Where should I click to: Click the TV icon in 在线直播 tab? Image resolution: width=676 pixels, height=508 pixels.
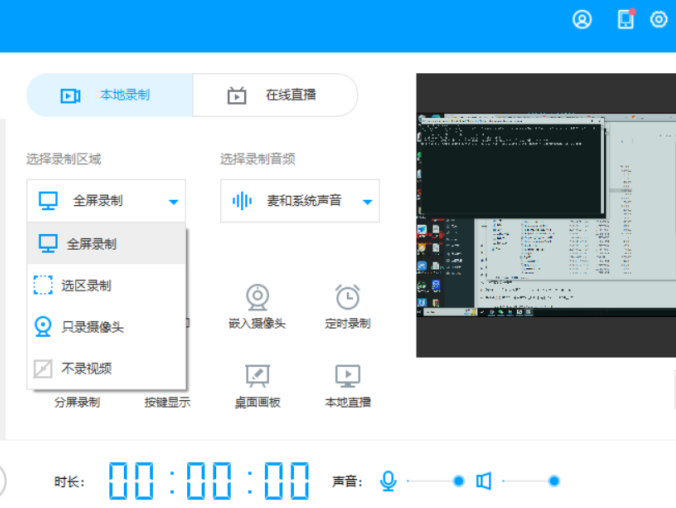click(237, 95)
